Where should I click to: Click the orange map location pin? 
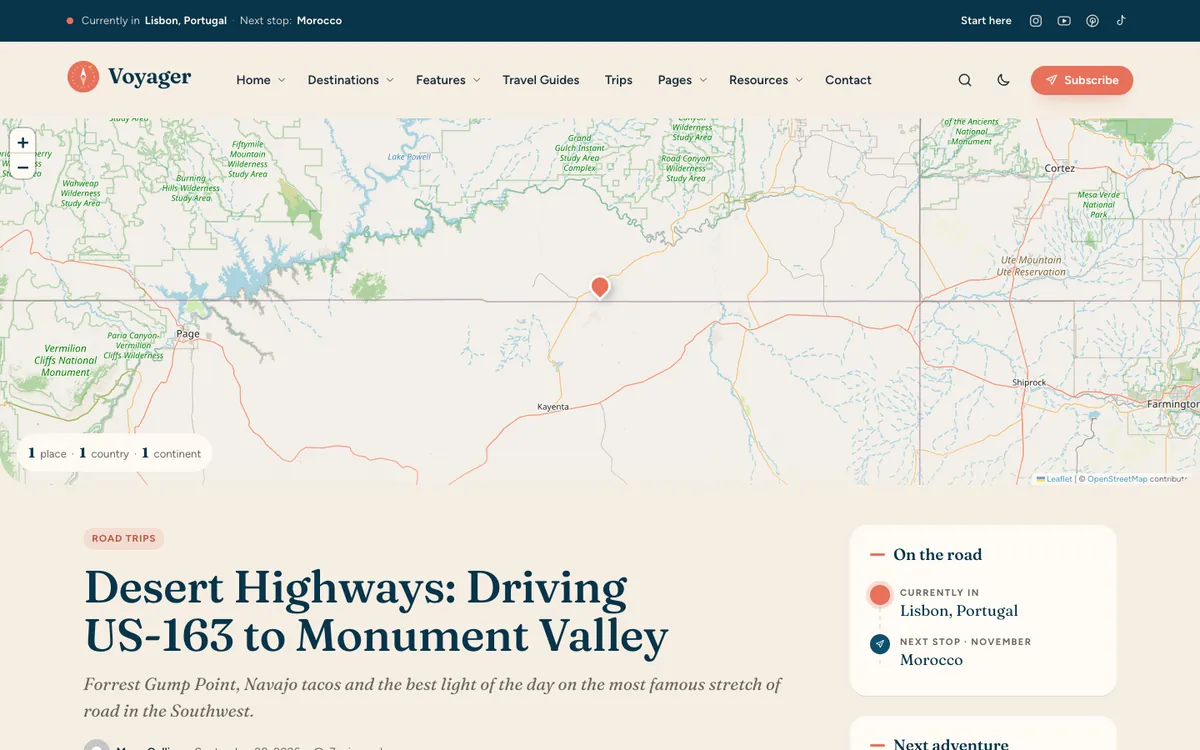600,287
